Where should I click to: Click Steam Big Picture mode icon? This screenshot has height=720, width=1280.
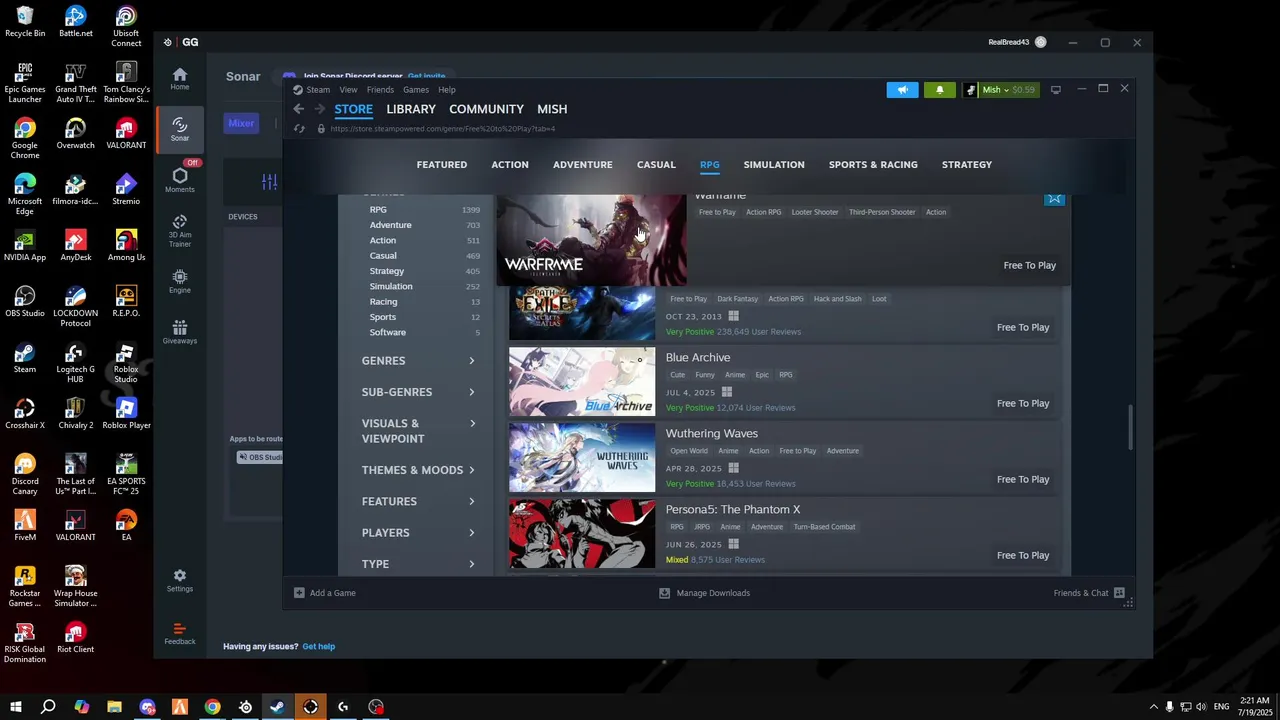[1055, 90]
